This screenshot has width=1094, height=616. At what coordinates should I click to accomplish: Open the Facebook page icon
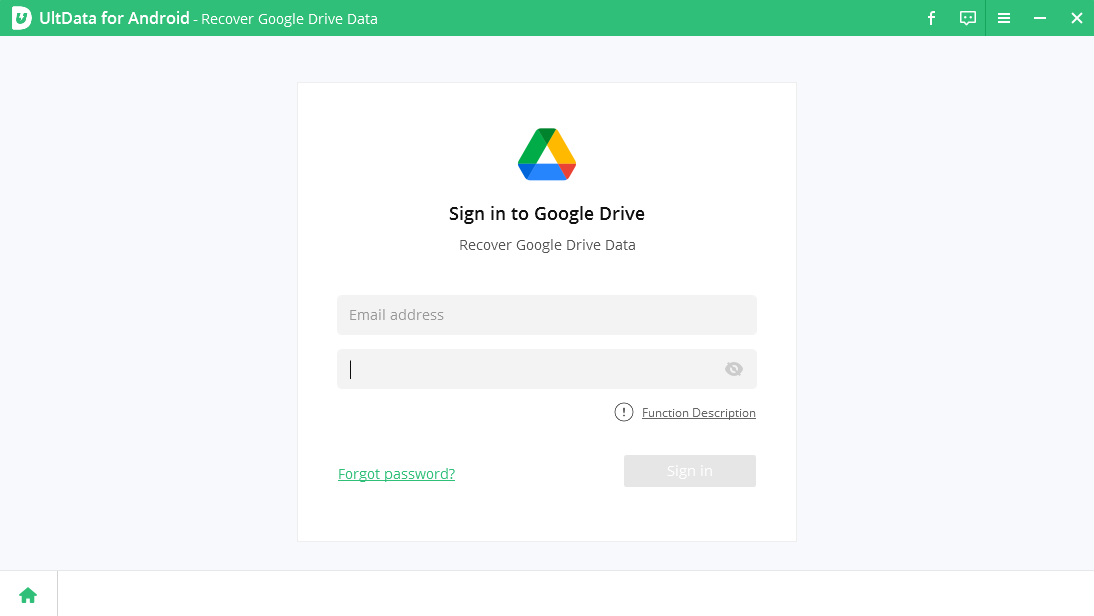coord(931,18)
